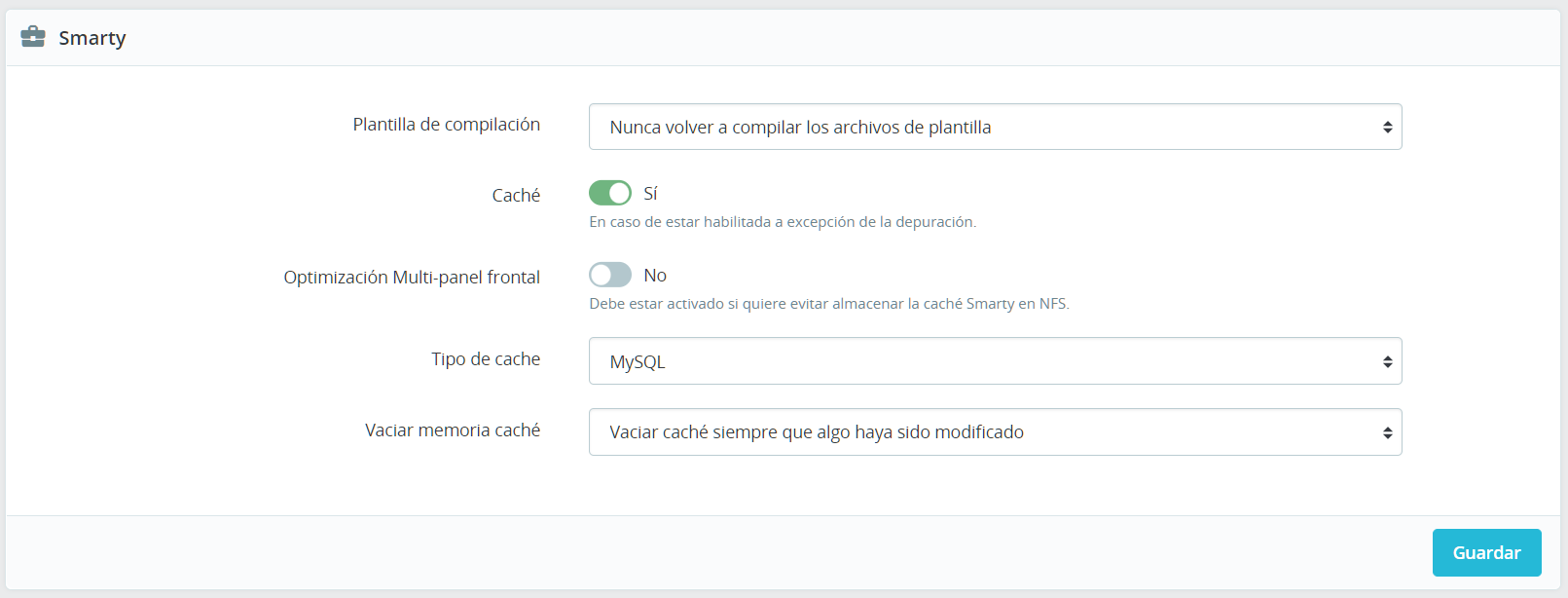Enable the Optimización Multi-panel frontal switch
Screen dimensions: 1568x598
610,275
